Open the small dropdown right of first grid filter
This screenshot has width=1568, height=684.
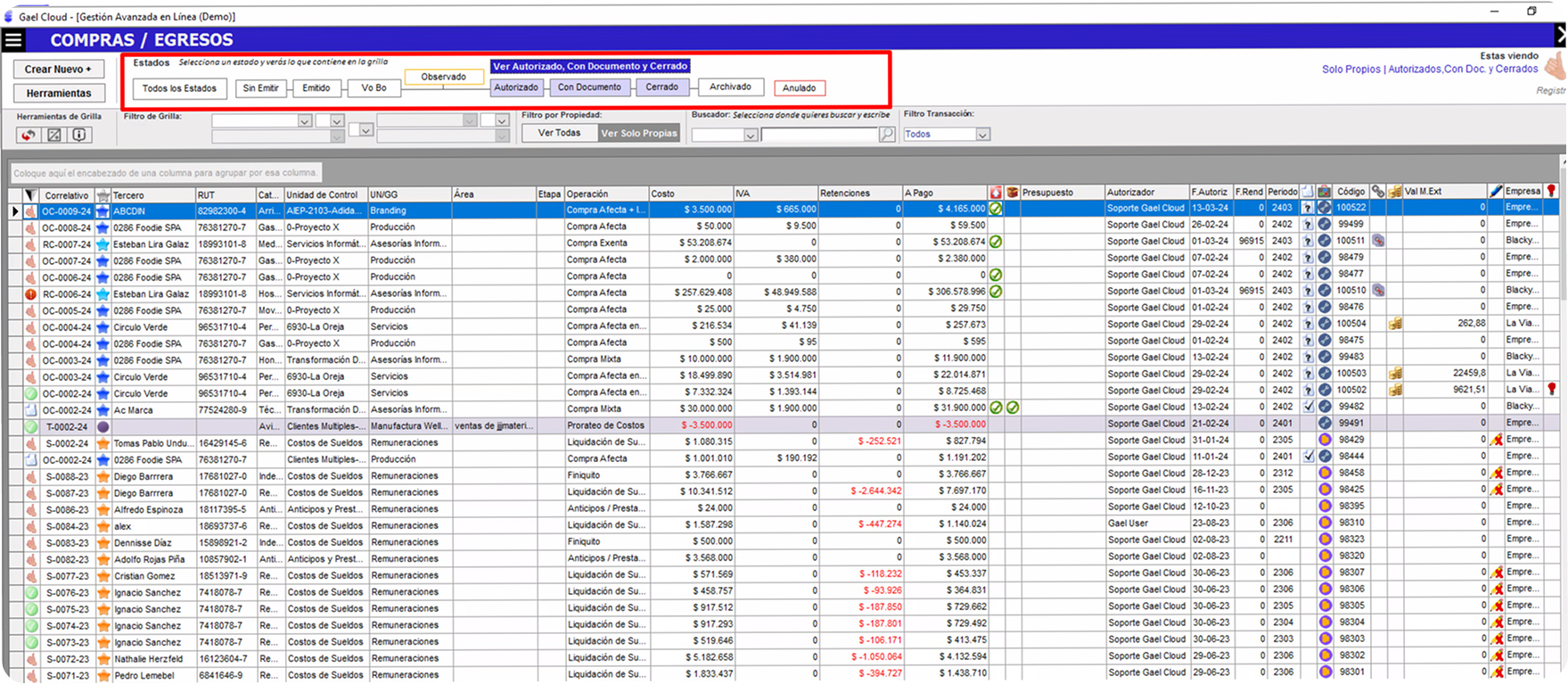pyautogui.click(x=331, y=121)
